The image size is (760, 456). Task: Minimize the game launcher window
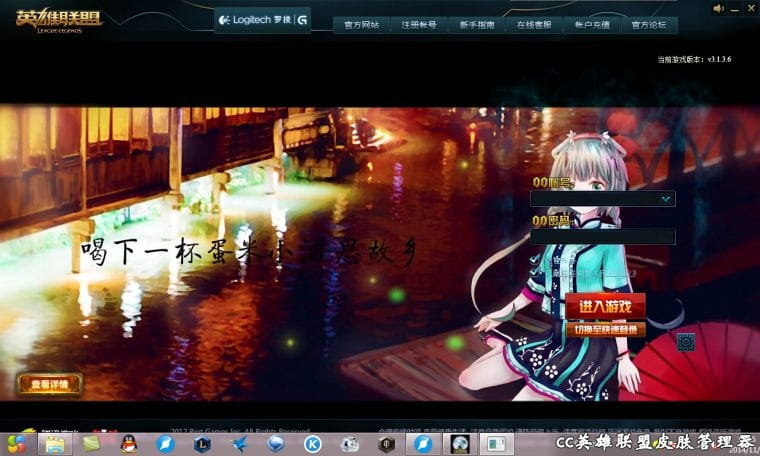[735, 9]
